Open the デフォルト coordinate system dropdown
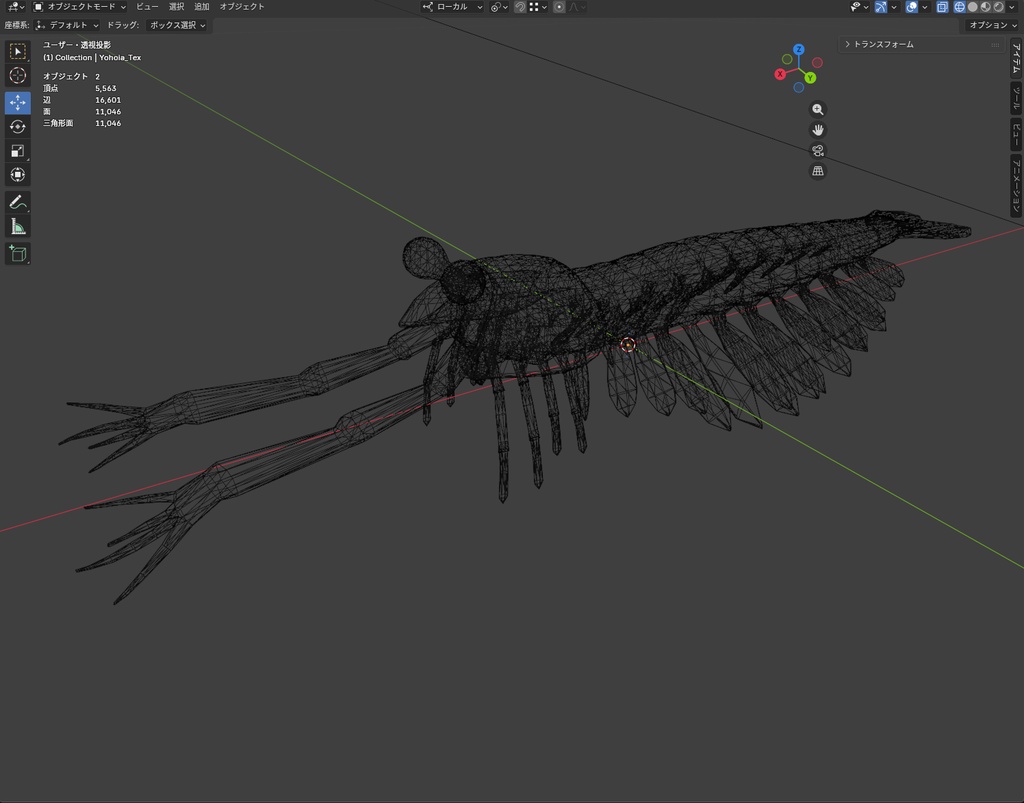 click(67, 25)
